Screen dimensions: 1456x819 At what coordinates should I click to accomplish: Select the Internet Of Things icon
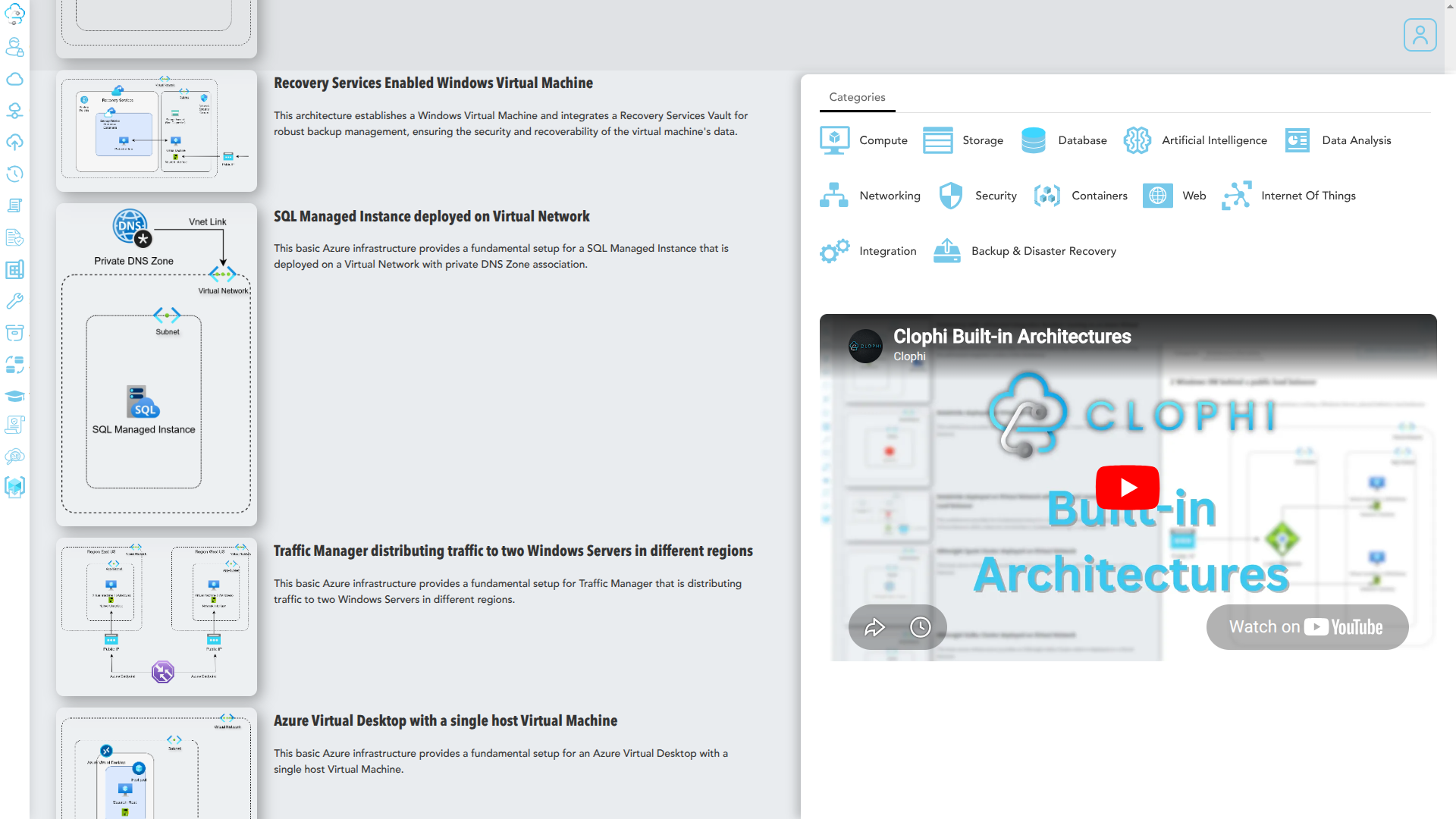(x=1236, y=196)
